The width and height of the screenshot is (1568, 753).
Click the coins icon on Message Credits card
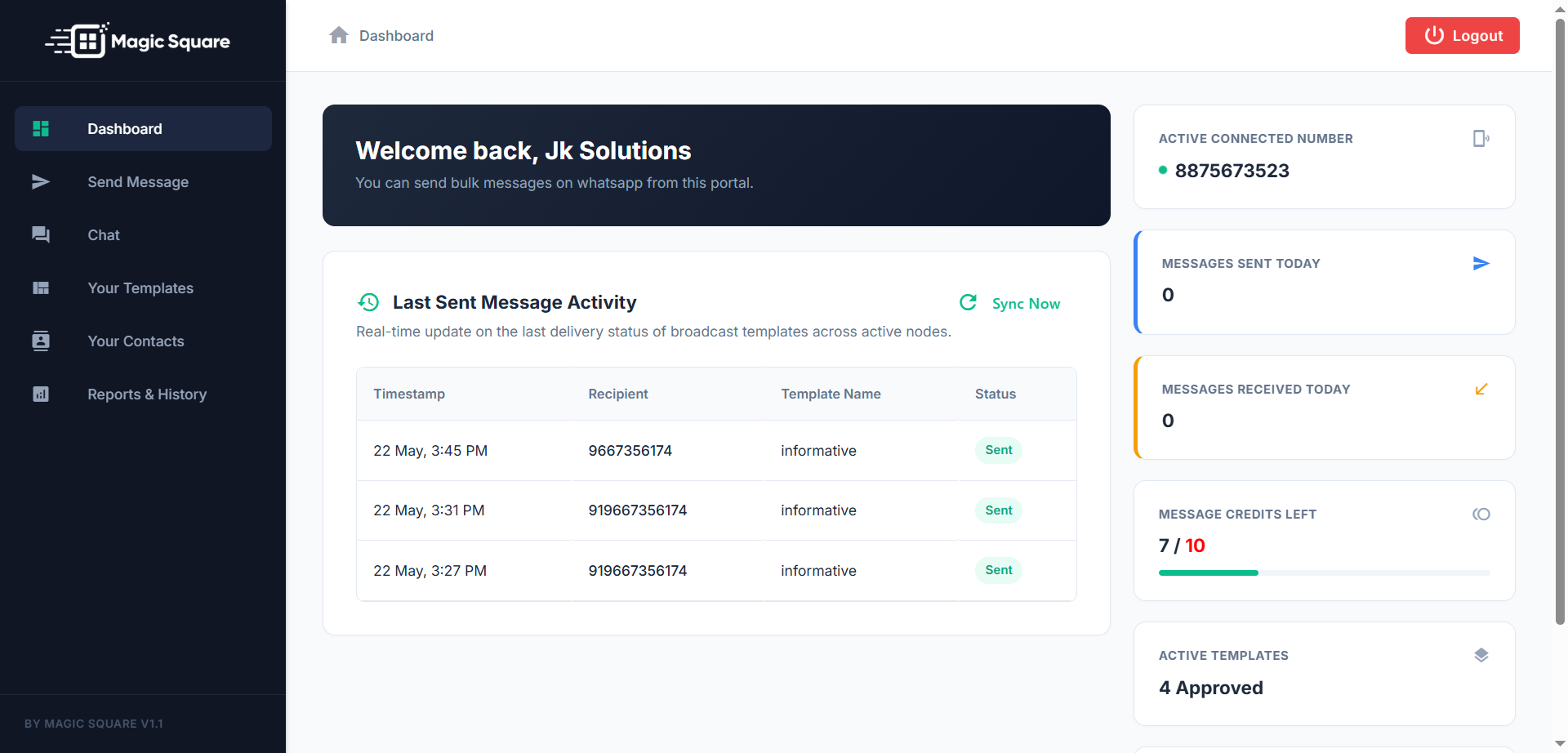pos(1481,514)
